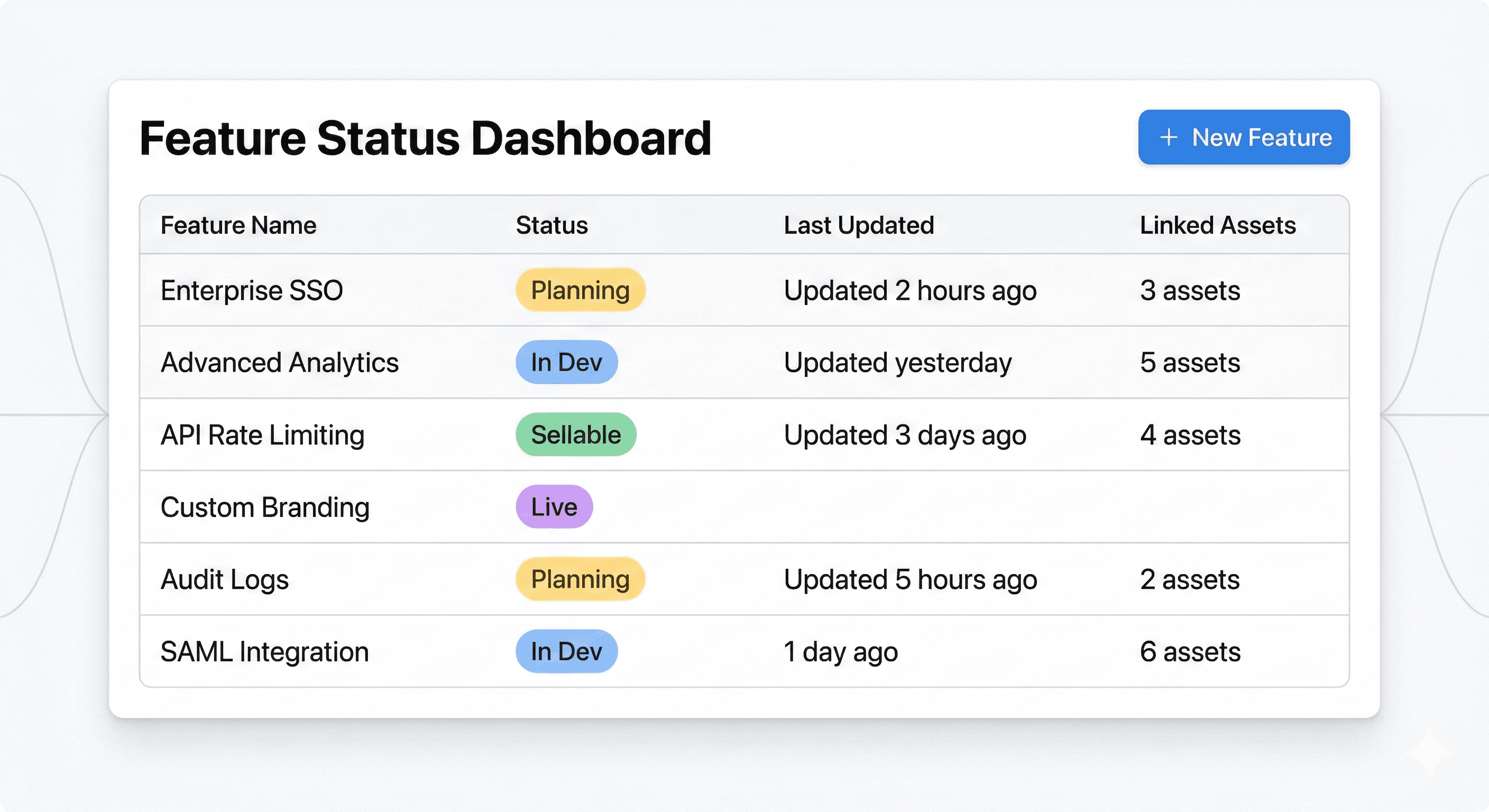Select the In Dev badge for Advanced Analytics

(x=566, y=362)
